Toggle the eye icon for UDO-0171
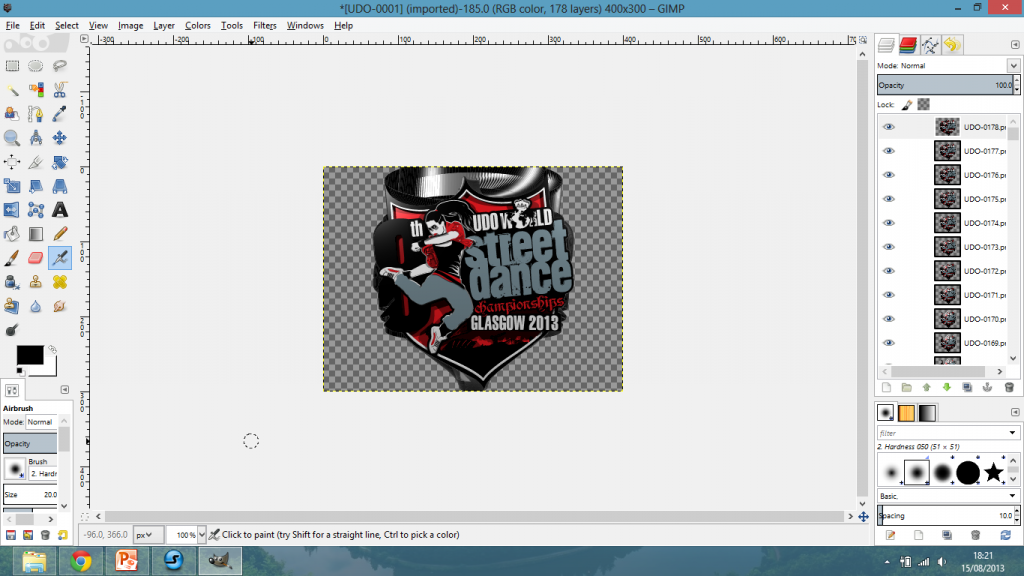1024x576 pixels. (x=889, y=295)
